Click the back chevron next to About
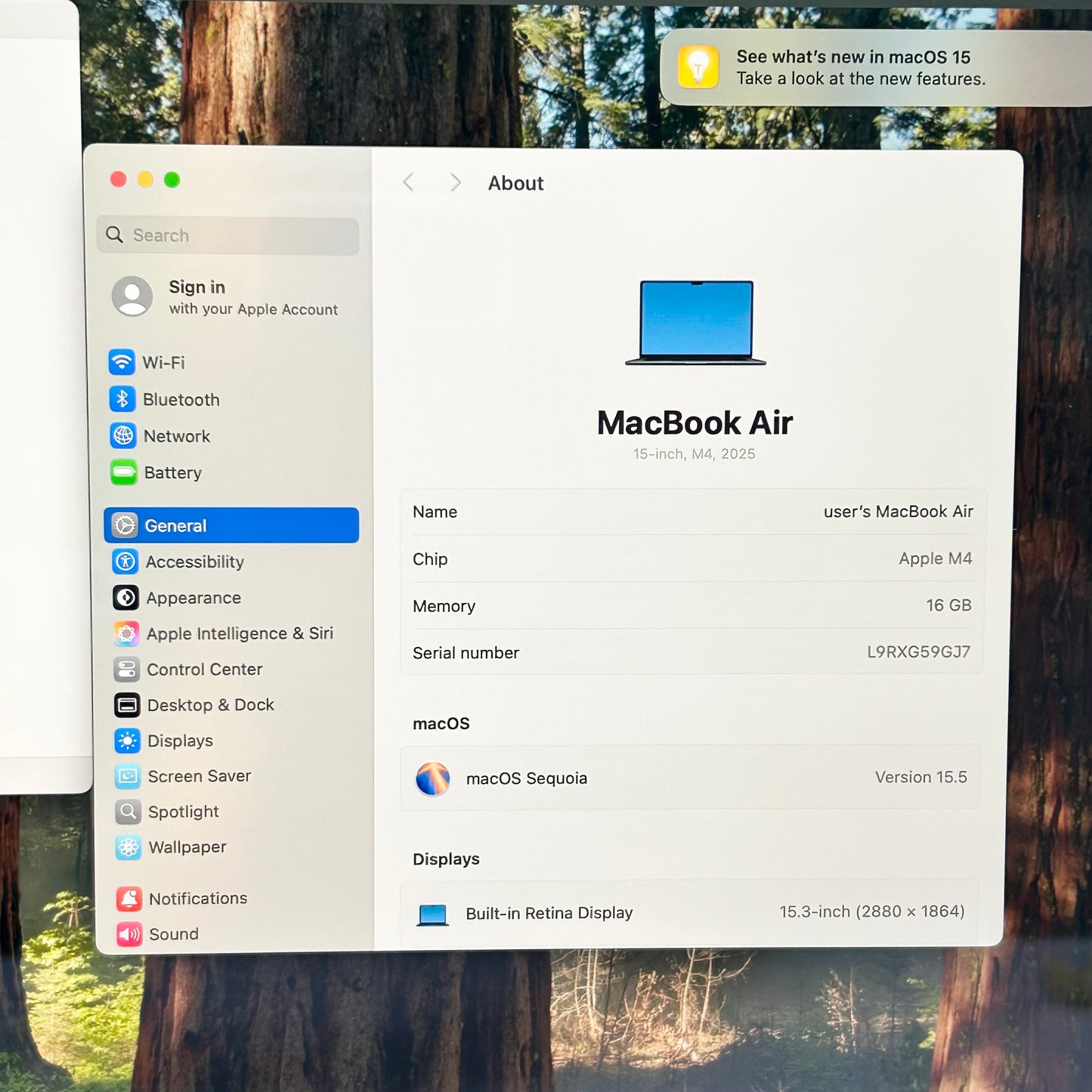Viewport: 1092px width, 1092px height. coord(408,182)
